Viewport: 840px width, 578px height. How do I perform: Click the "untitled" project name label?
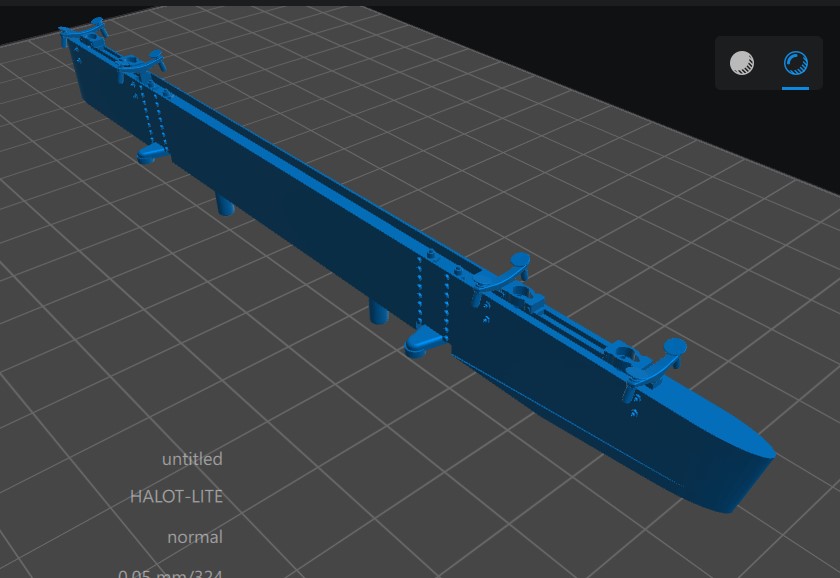click(x=192, y=459)
